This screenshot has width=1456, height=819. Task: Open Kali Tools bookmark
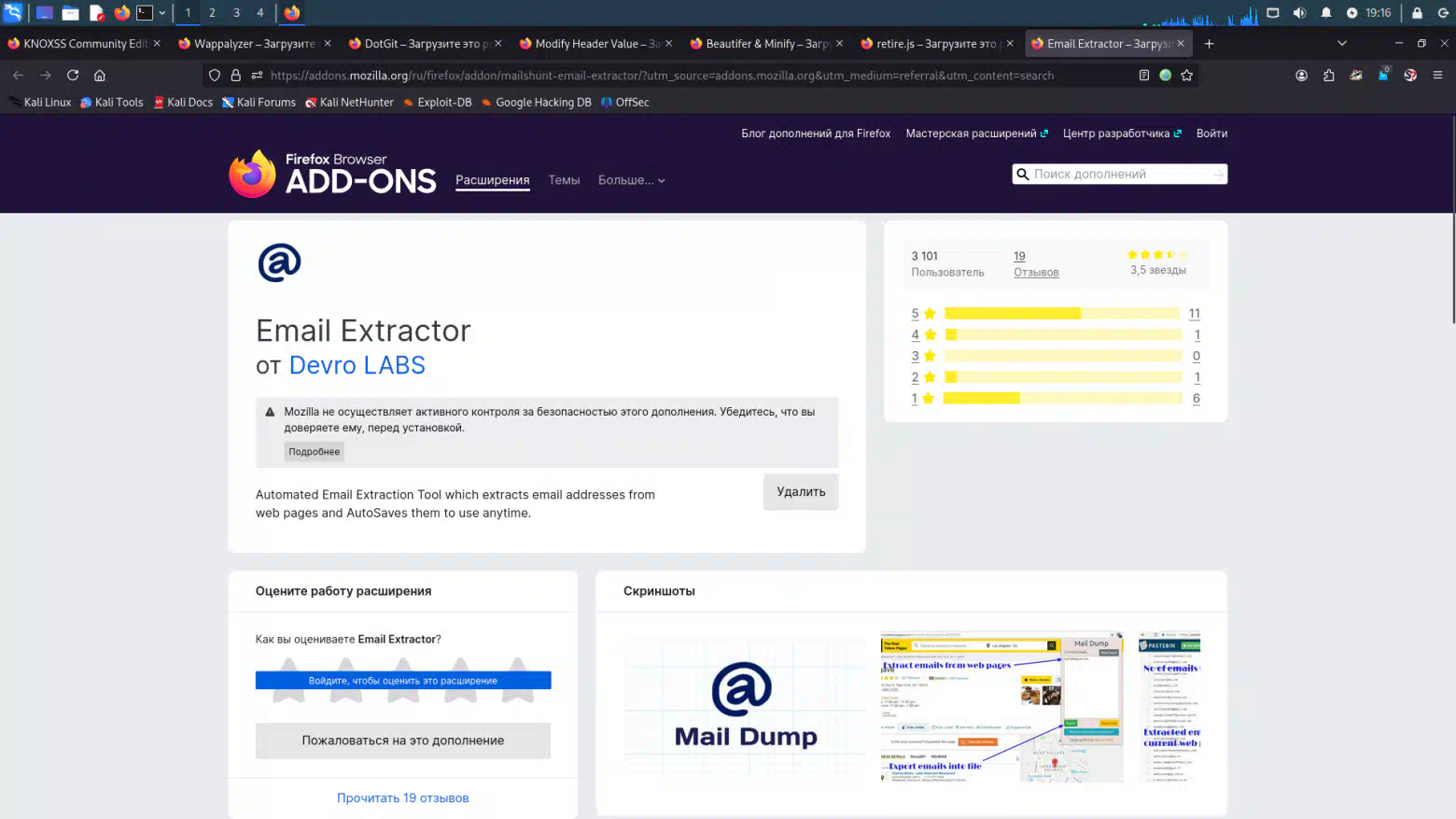[x=112, y=103]
